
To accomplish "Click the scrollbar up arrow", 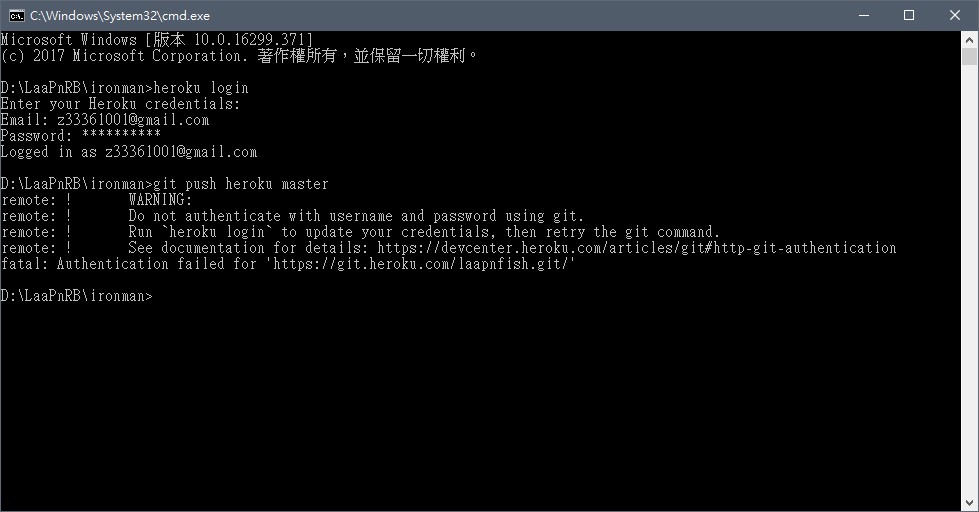I will click(969, 40).
